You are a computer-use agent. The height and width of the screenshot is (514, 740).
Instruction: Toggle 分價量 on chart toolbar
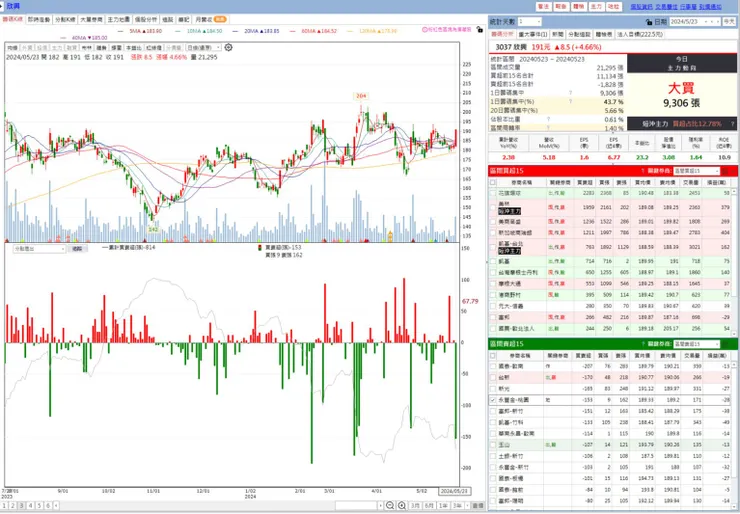pyautogui.click(x=174, y=48)
